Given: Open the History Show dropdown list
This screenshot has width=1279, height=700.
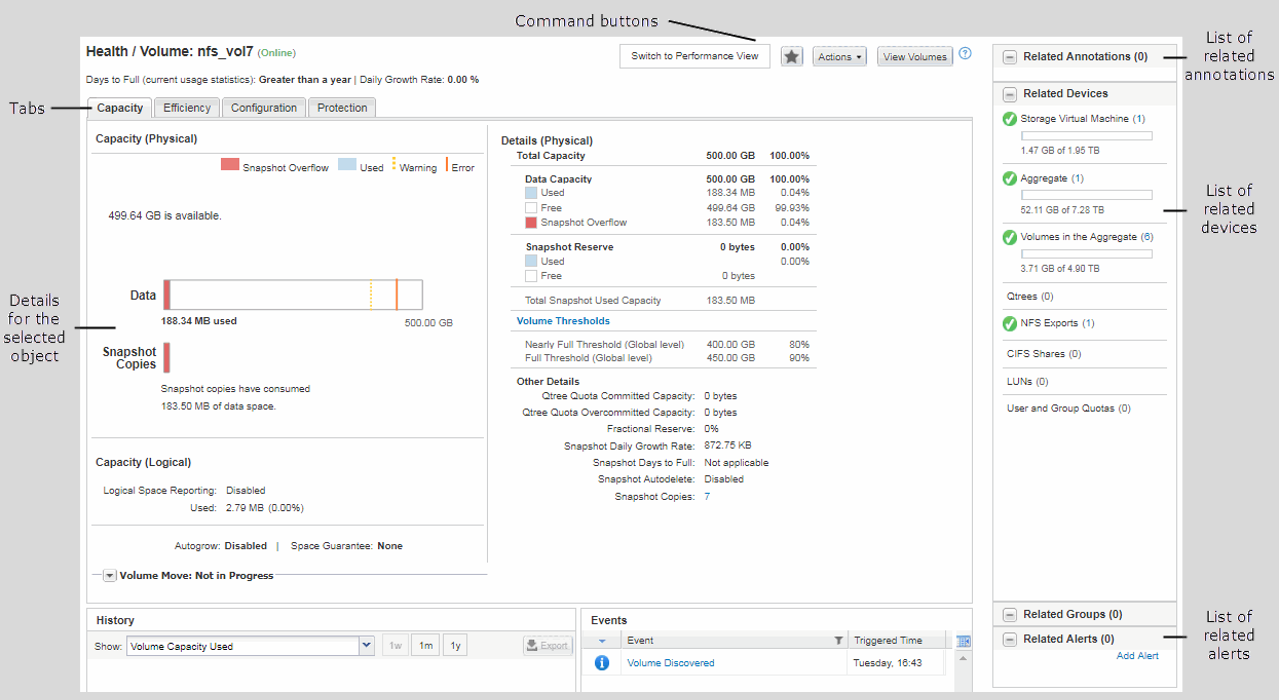Looking at the screenshot, I should [365, 646].
